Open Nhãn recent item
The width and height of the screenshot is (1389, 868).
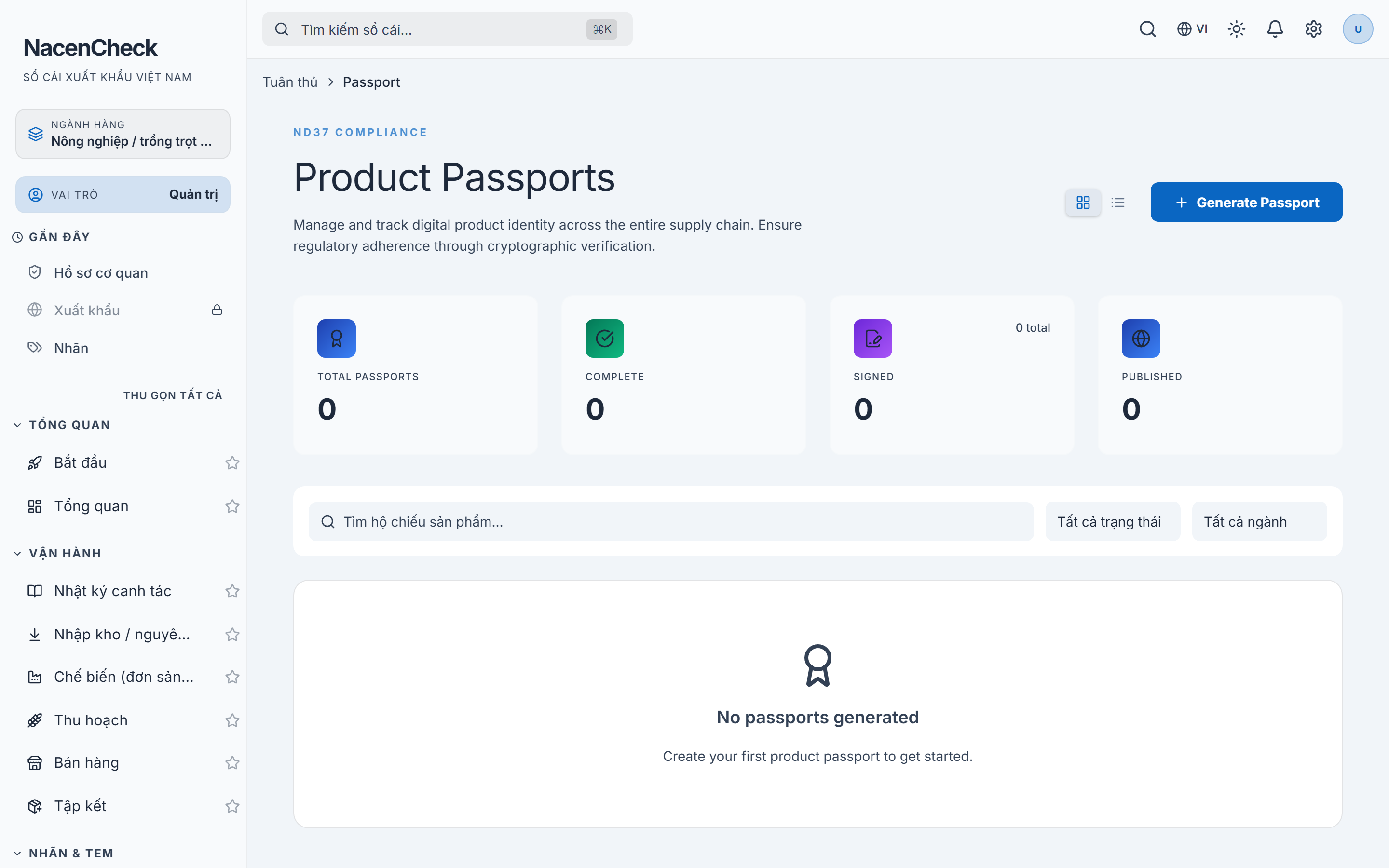[x=123, y=348]
